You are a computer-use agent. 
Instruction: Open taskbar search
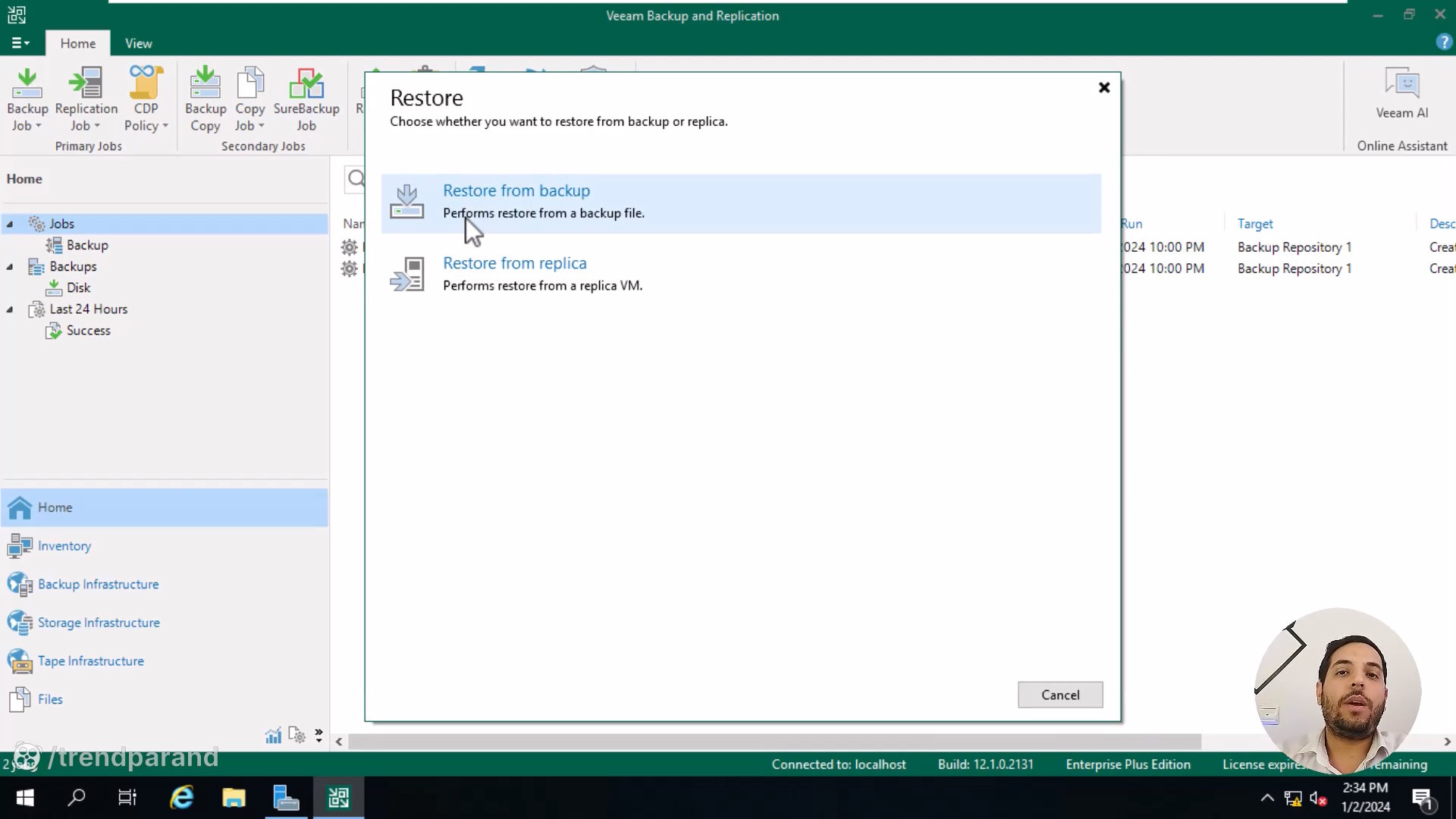tap(77, 798)
